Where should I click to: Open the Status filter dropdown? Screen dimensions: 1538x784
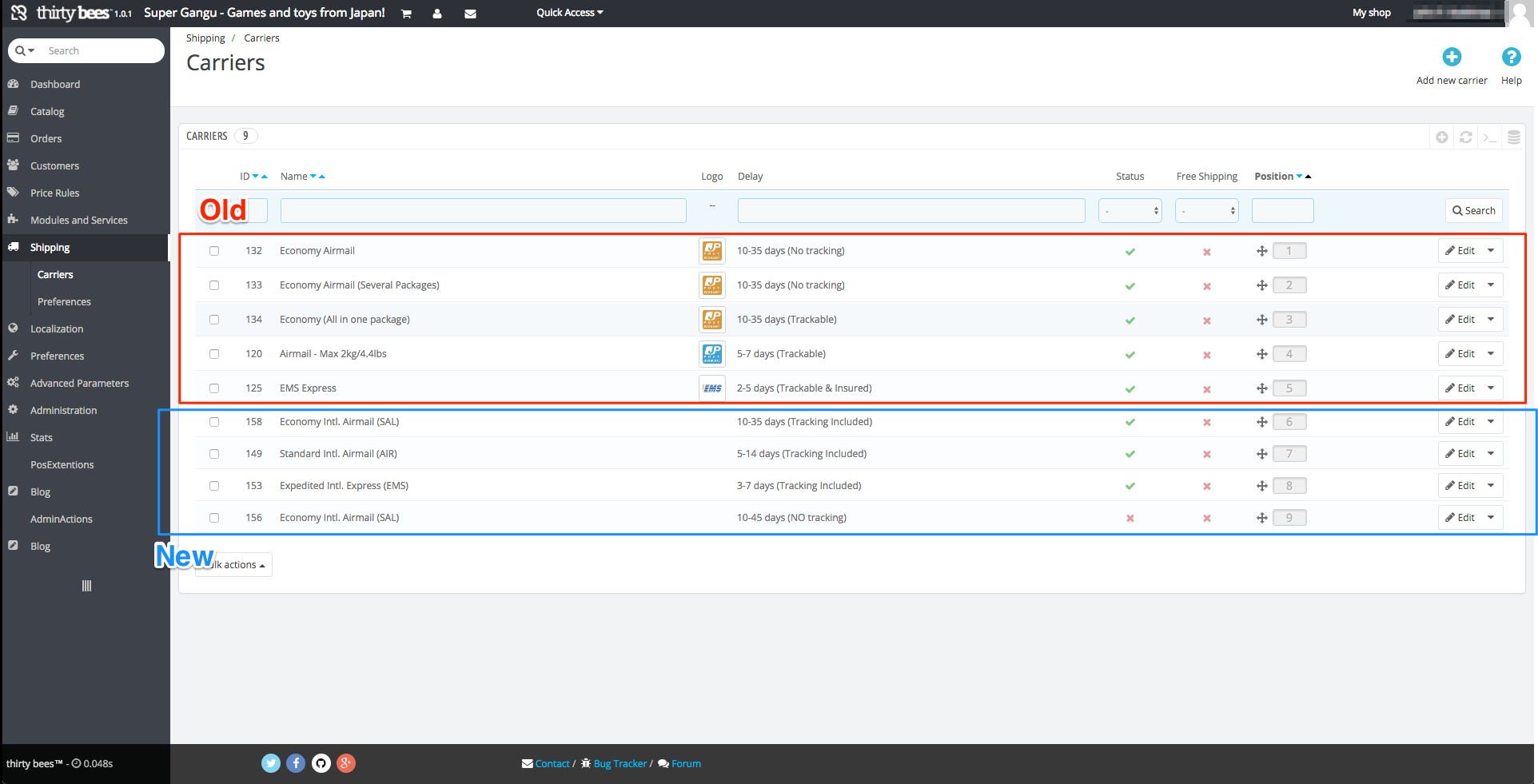click(1130, 211)
